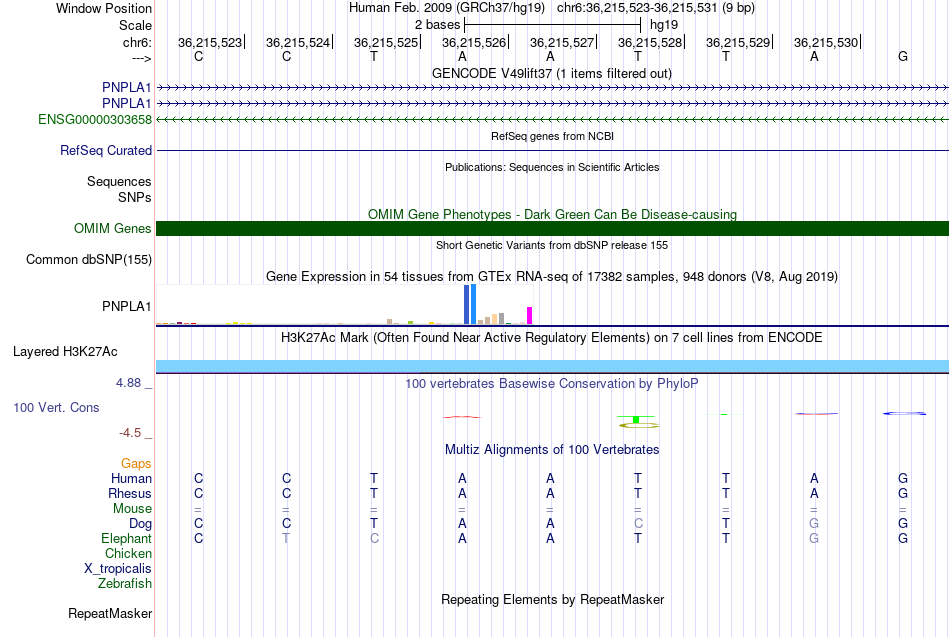Click the 36,215,527 position tick label
Screen dimensions: 950x637
click(562, 42)
